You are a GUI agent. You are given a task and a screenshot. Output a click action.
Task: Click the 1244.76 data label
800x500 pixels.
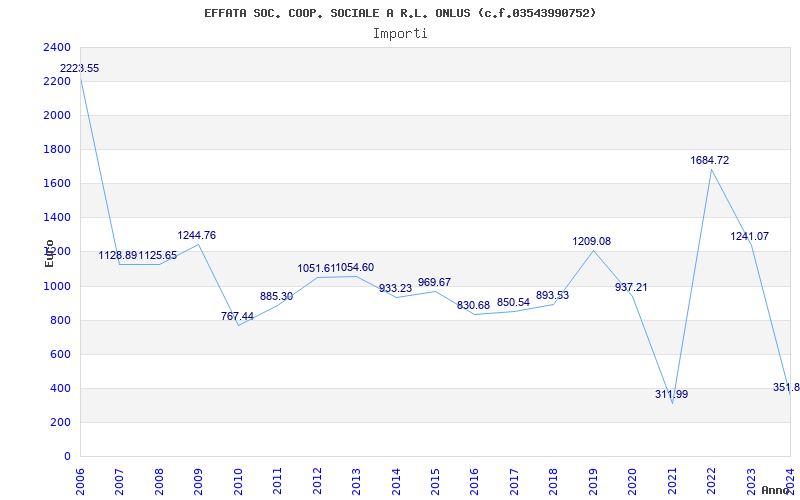click(196, 236)
